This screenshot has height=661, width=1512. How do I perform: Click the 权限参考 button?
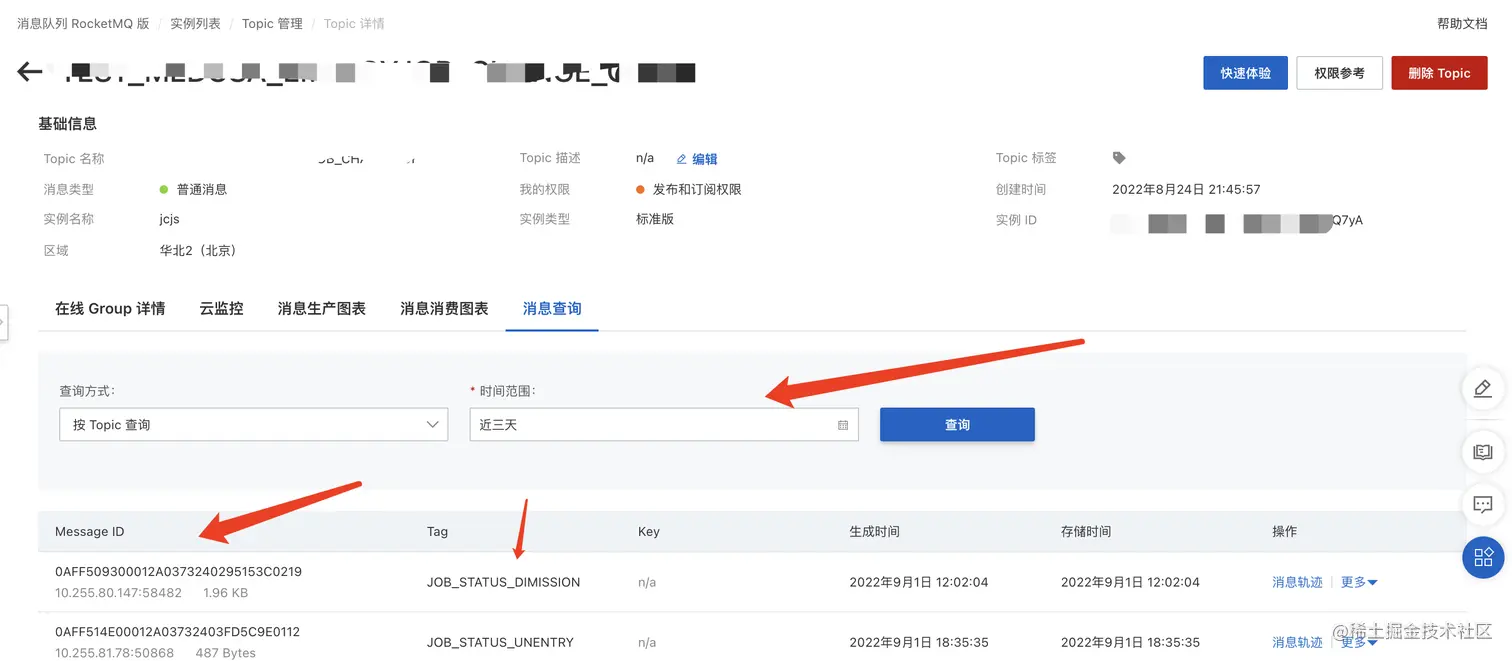click(1339, 73)
